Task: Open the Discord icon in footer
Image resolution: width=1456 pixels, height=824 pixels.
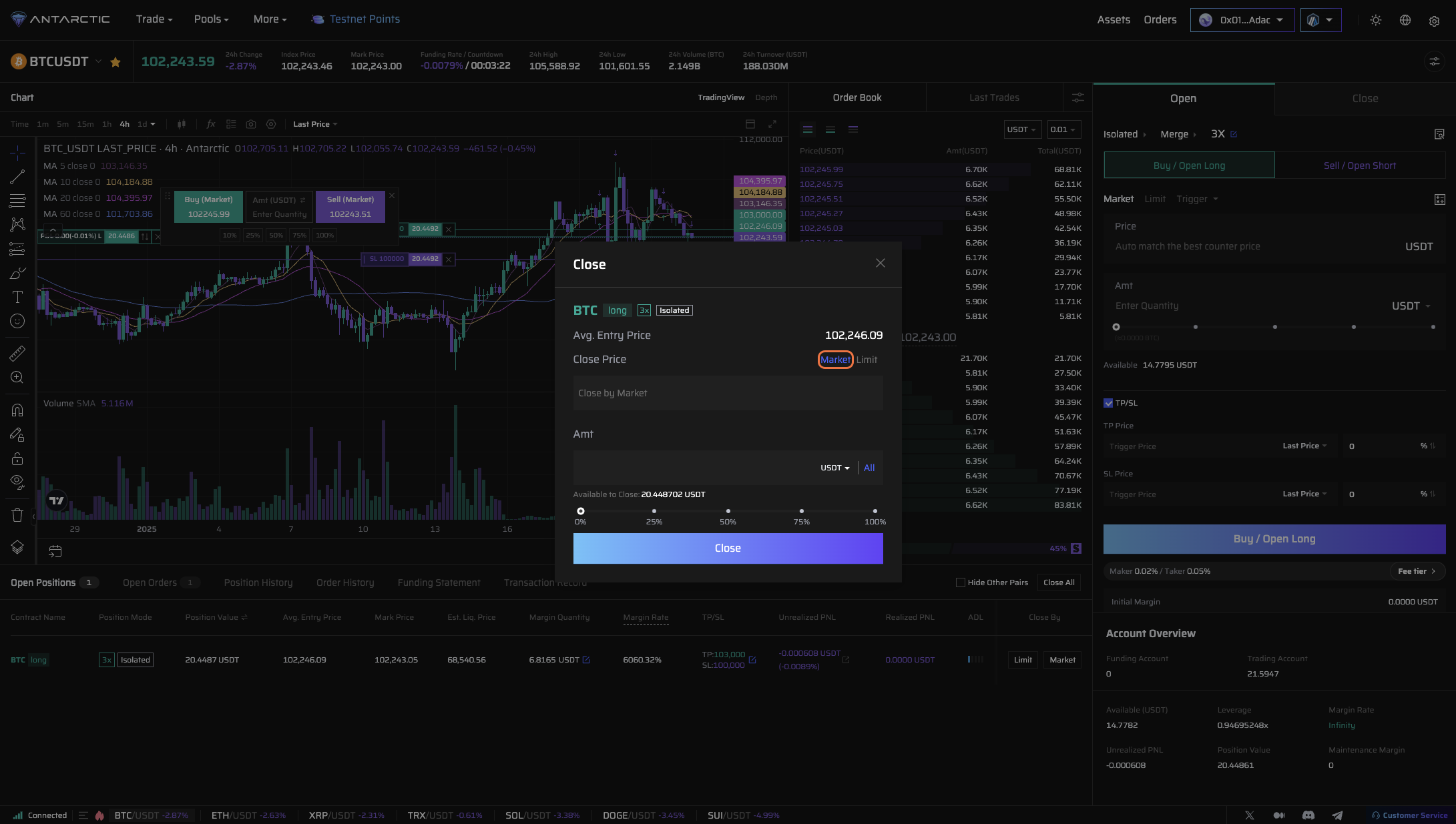Action: point(1308,815)
